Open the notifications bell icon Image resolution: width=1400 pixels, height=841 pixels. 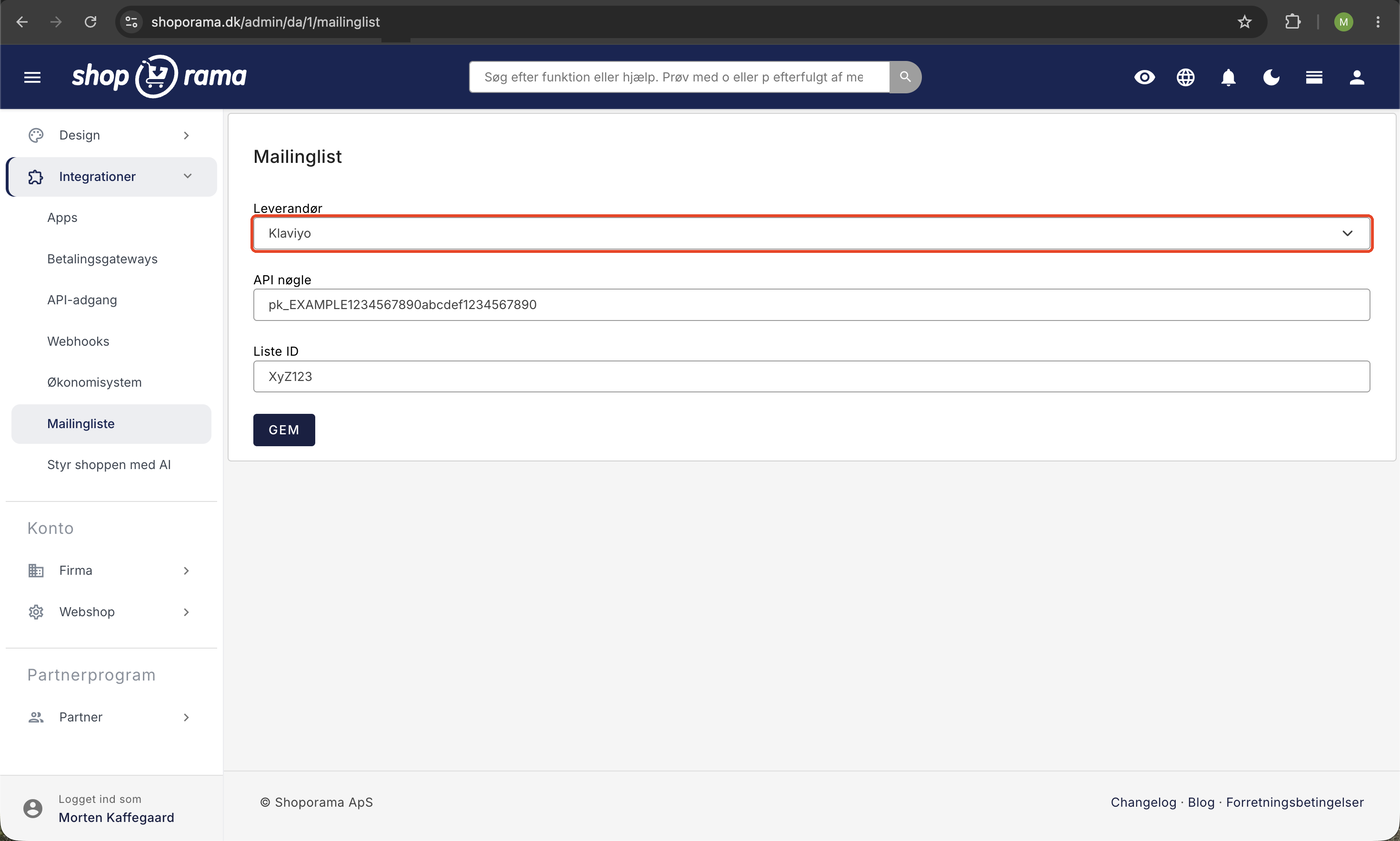point(1229,77)
